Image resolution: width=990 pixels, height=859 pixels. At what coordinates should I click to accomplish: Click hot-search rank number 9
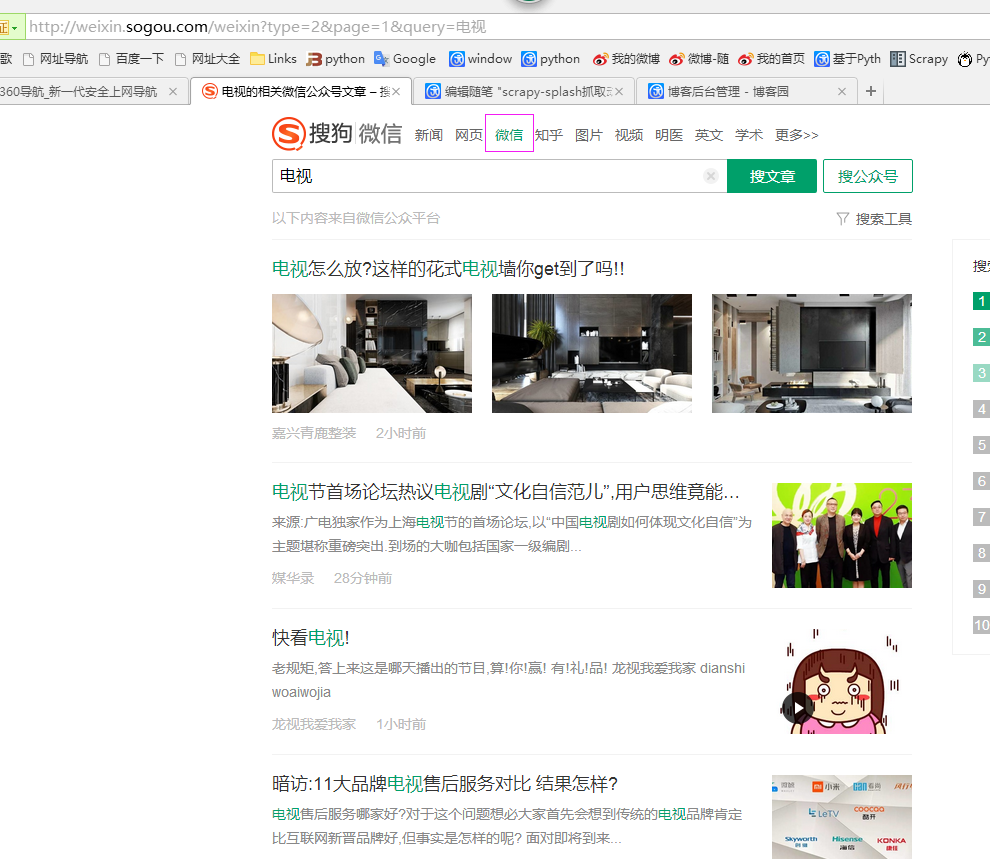(981, 589)
